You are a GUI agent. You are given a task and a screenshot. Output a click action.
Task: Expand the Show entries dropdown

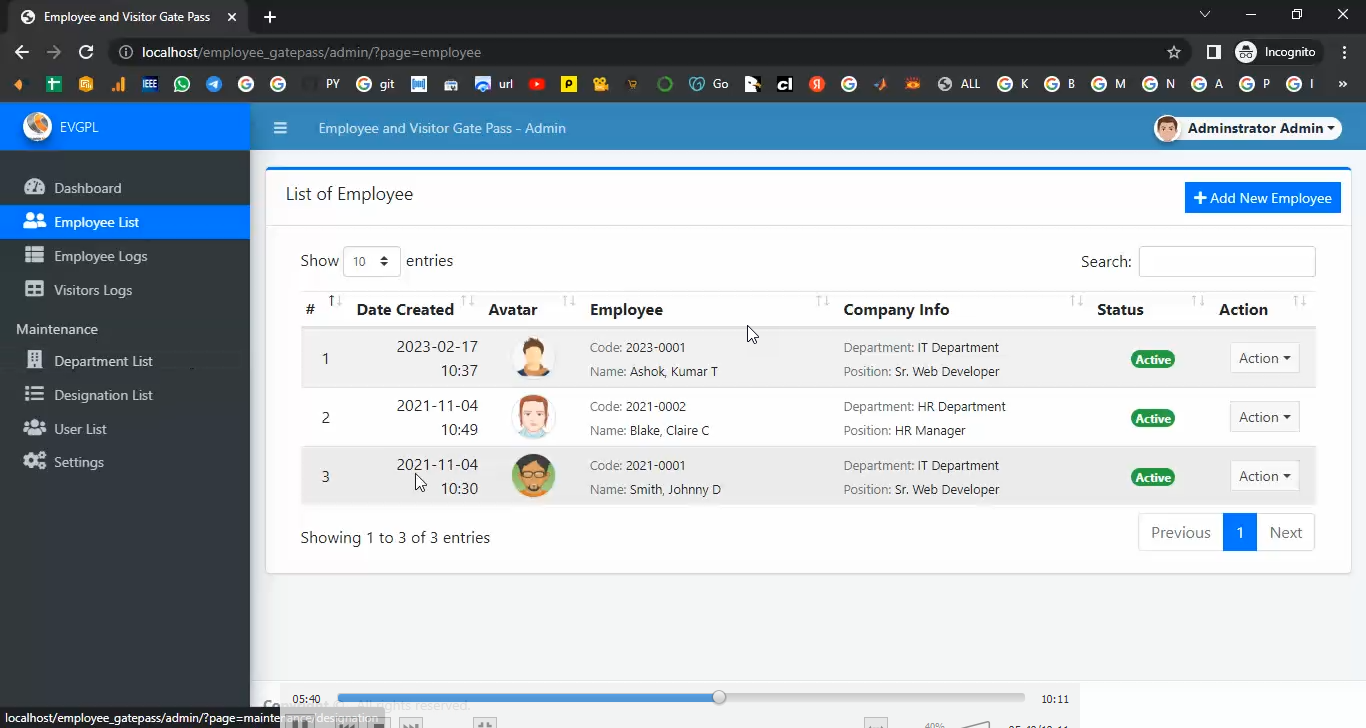(371, 261)
